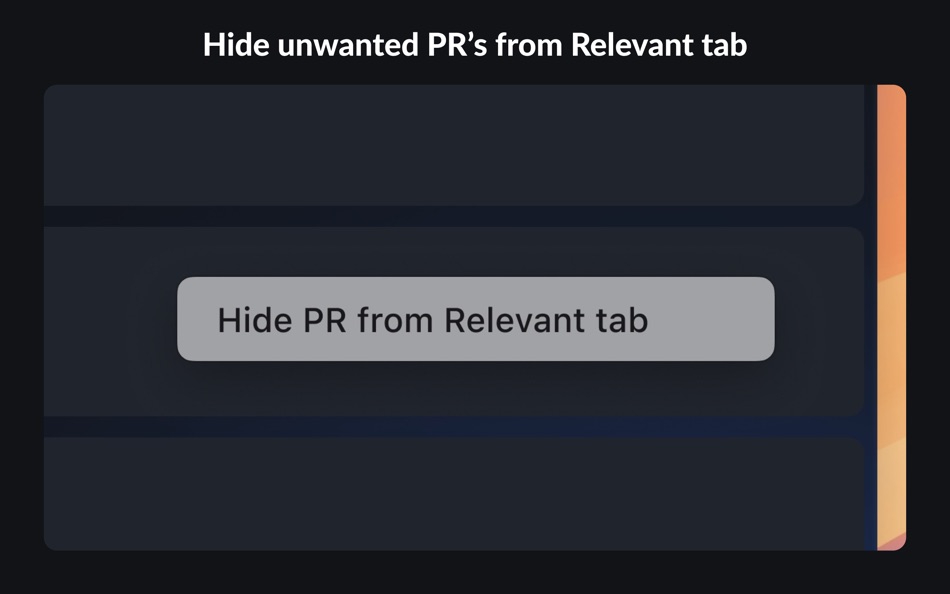Image resolution: width=950 pixels, height=594 pixels.
Task: Click the pink corner of the gradient strip
Action: (x=897, y=542)
